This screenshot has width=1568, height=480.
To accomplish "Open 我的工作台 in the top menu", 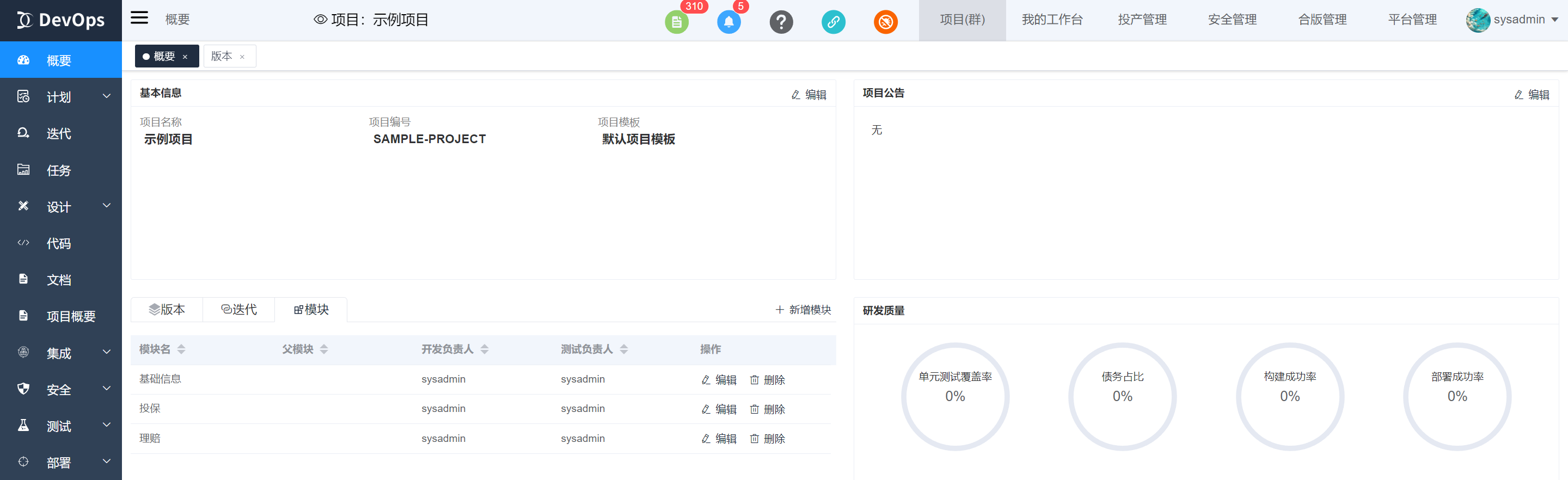I will point(1052,20).
